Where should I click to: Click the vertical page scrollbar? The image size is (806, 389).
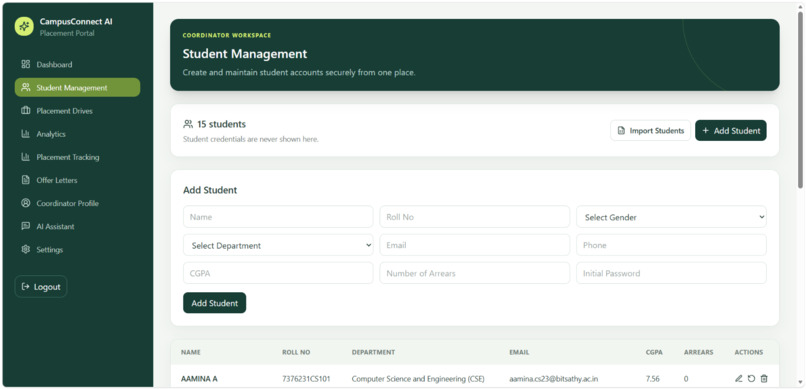[800, 100]
